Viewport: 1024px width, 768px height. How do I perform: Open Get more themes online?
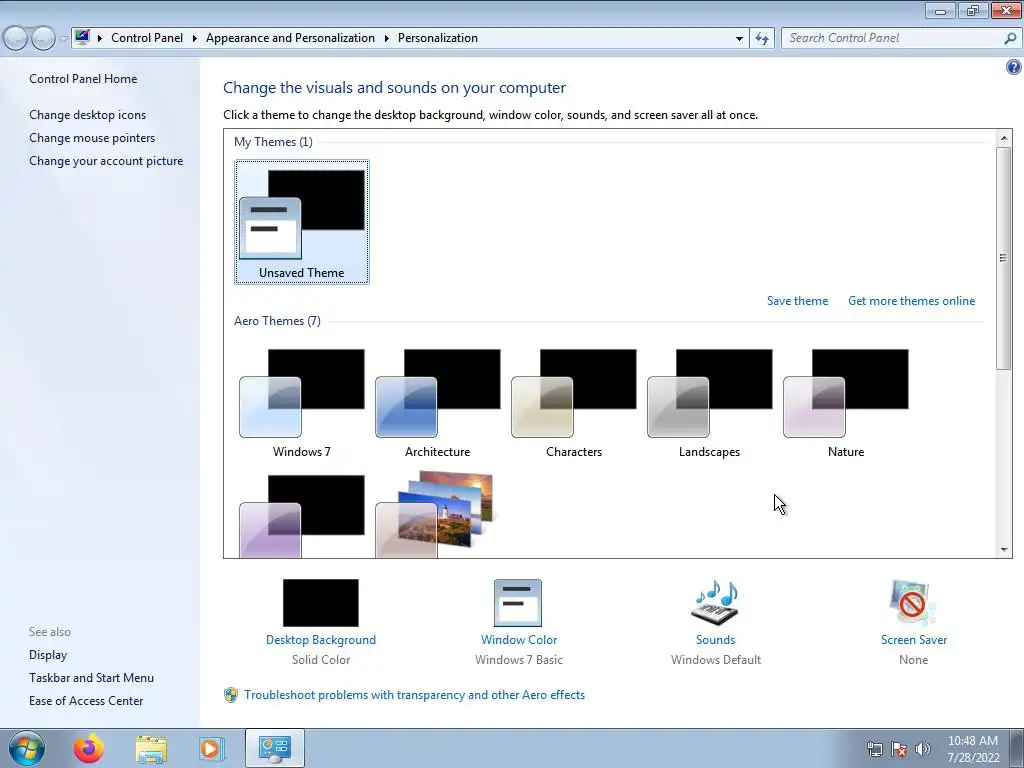[912, 301]
